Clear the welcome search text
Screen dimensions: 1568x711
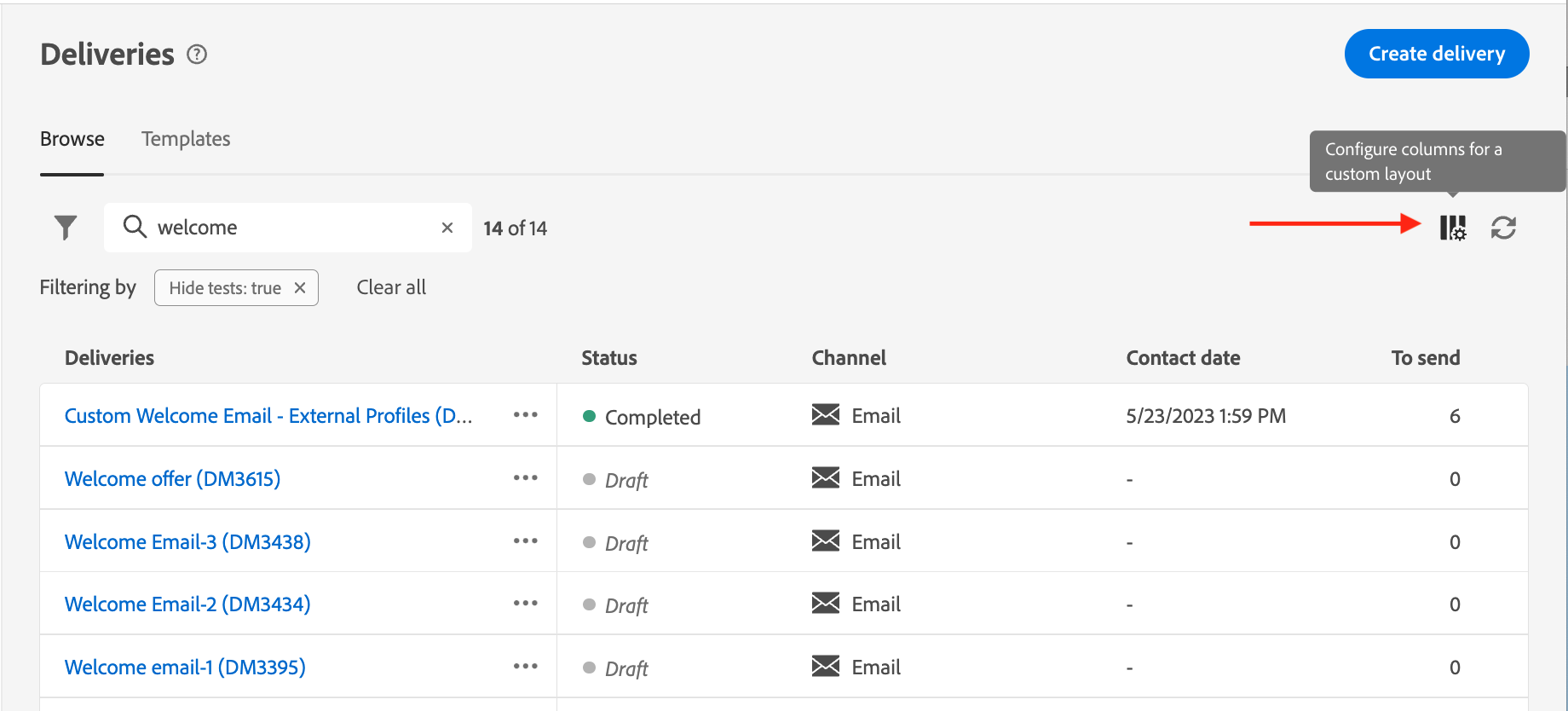(x=447, y=228)
